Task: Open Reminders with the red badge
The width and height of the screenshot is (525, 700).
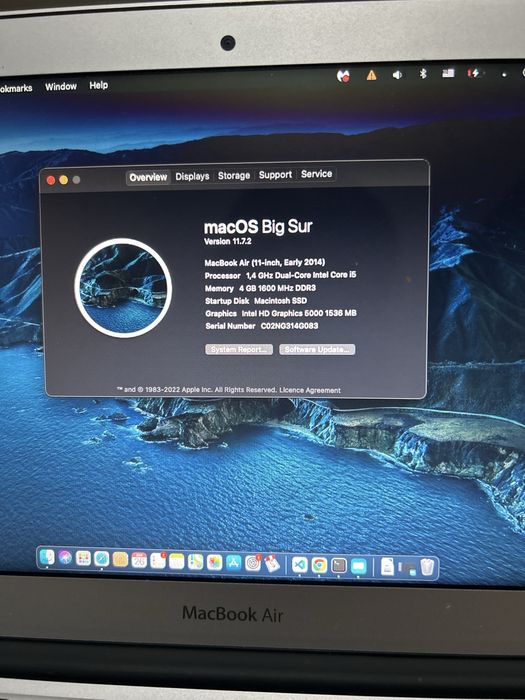Action: point(158,560)
